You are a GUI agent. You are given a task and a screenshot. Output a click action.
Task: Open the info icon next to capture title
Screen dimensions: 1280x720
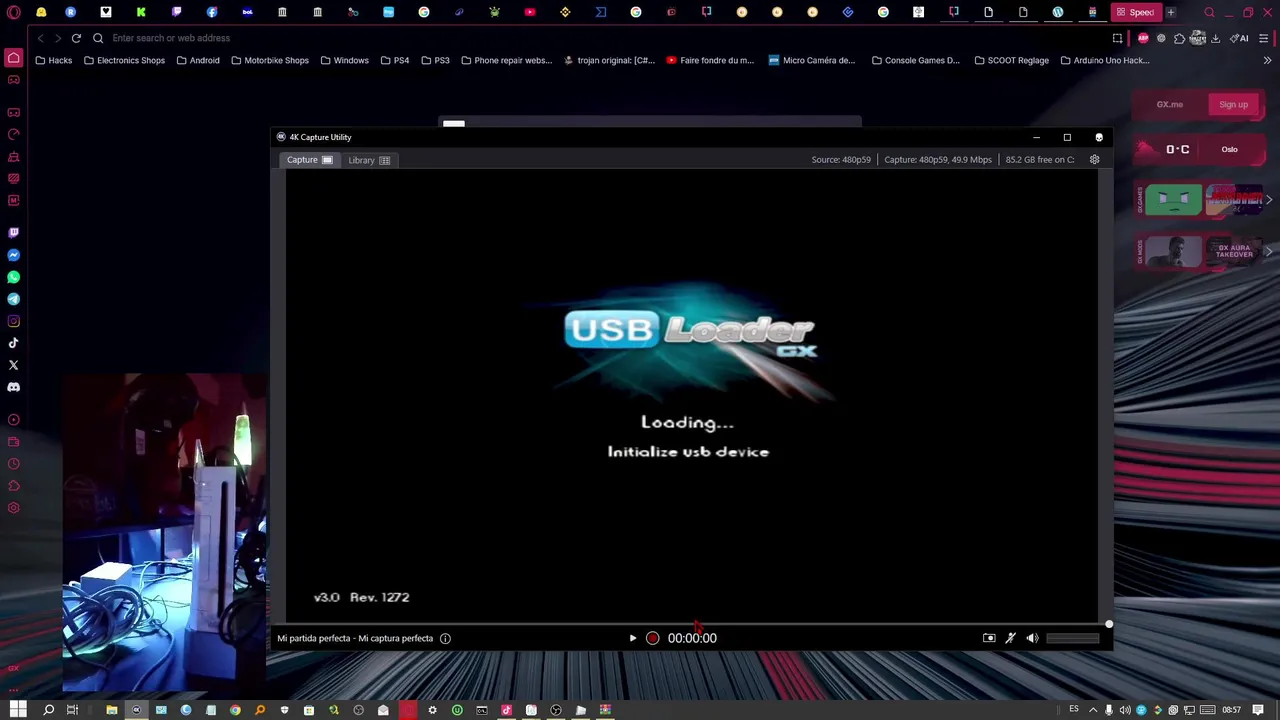(x=445, y=638)
